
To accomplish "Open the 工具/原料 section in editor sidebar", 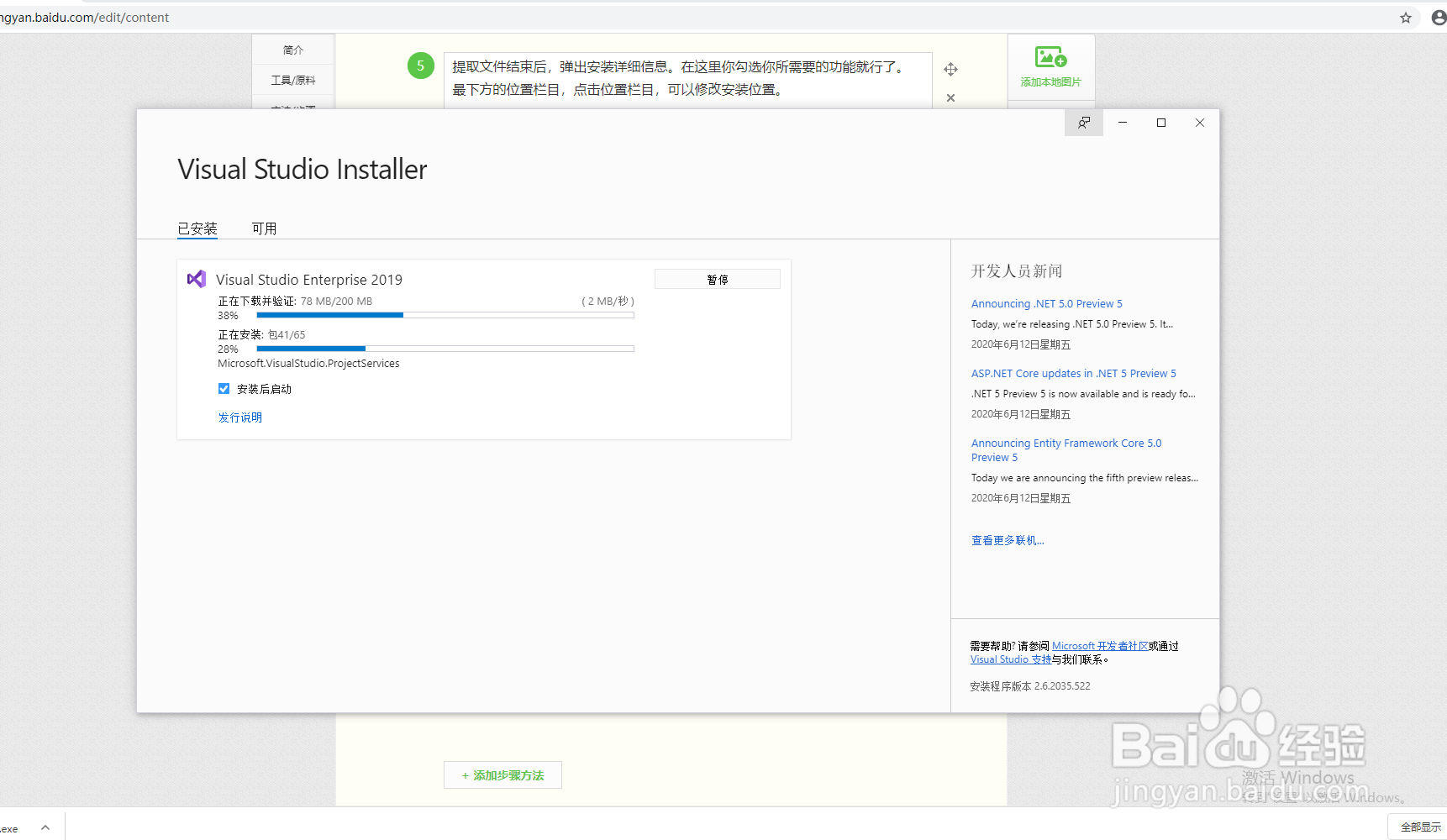I will 293,81.
